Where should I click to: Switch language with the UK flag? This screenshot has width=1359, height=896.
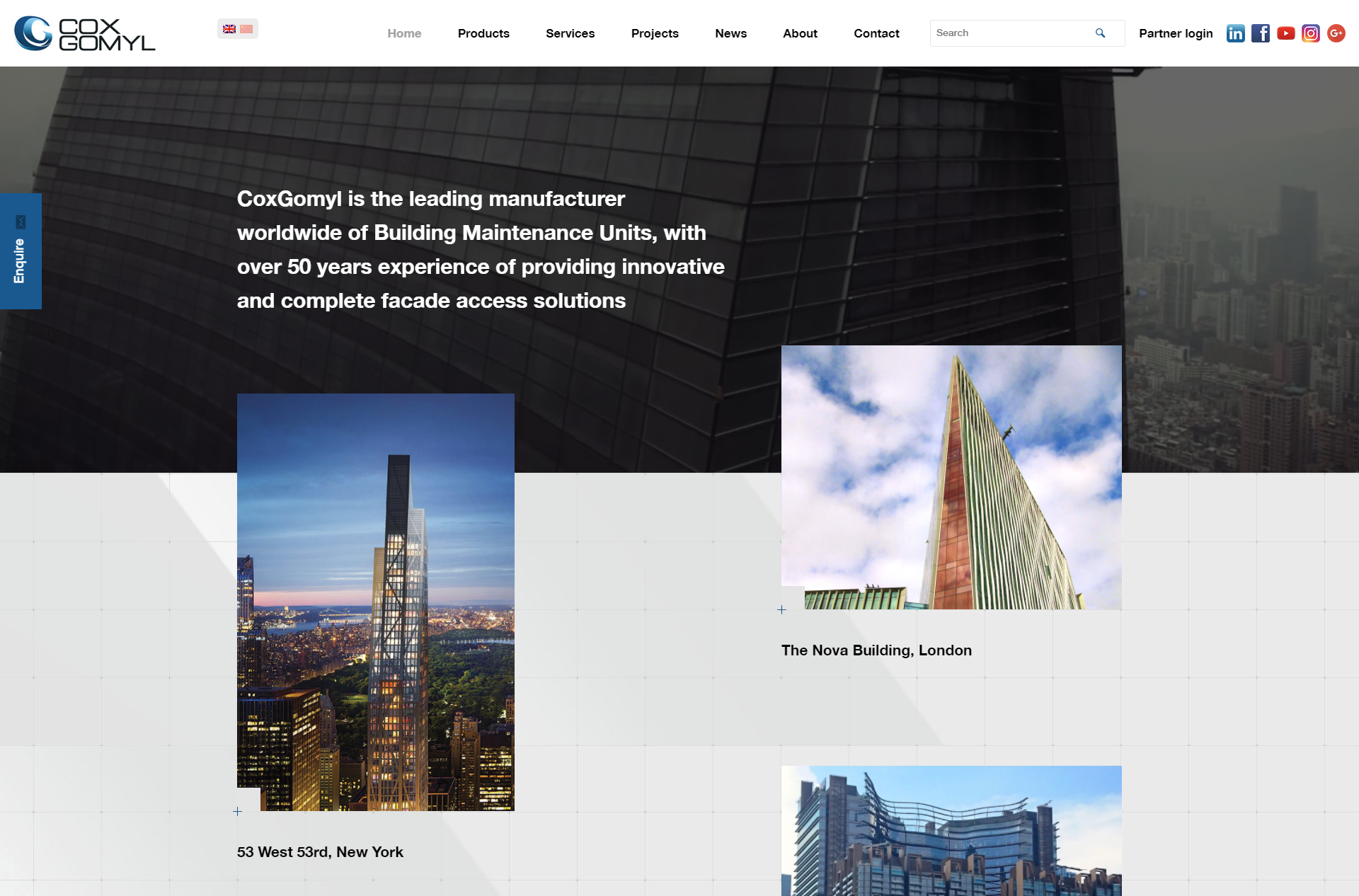(x=229, y=29)
